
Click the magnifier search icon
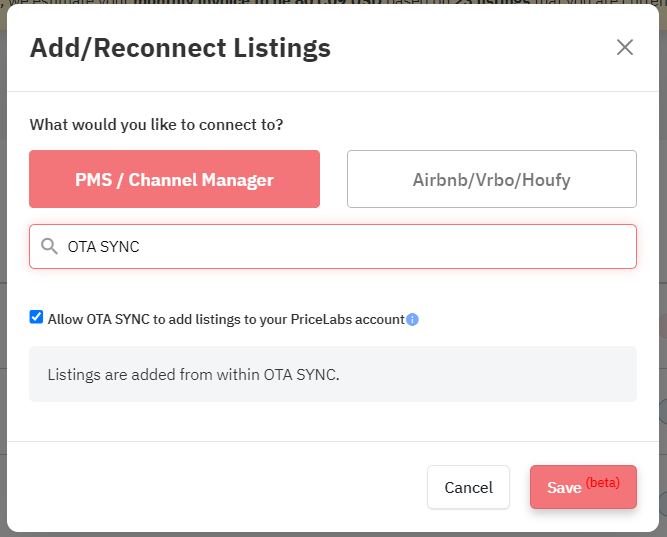pyautogui.click(x=49, y=246)
